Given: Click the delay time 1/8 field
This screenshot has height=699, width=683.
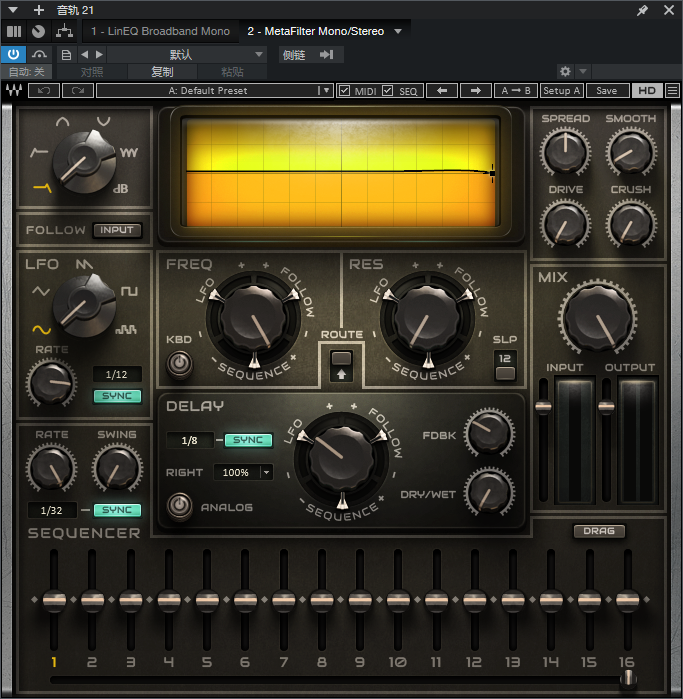Looking at the screenshot, I should 189,440.
